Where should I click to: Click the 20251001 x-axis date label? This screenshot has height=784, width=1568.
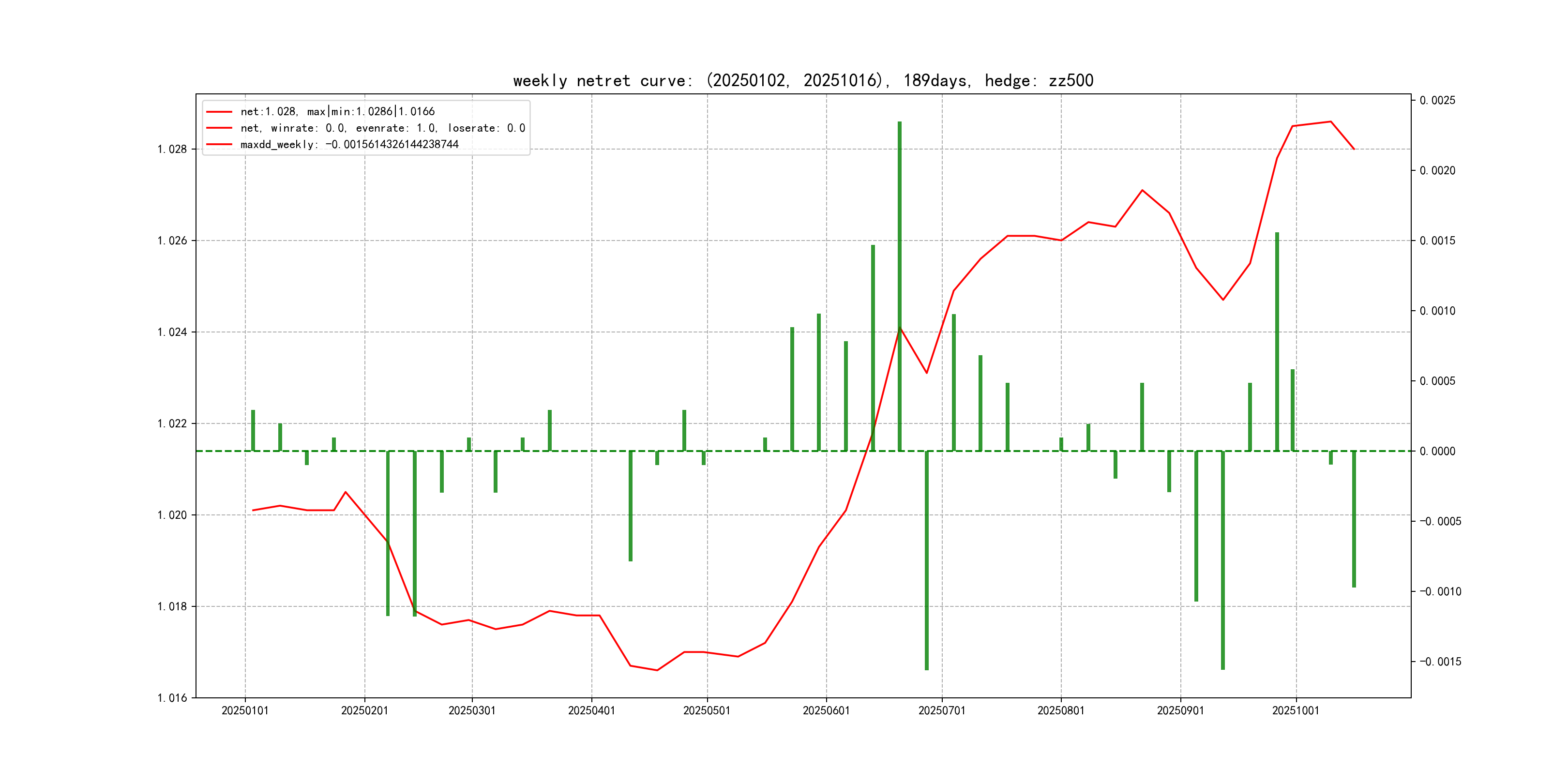(1296, 711)
